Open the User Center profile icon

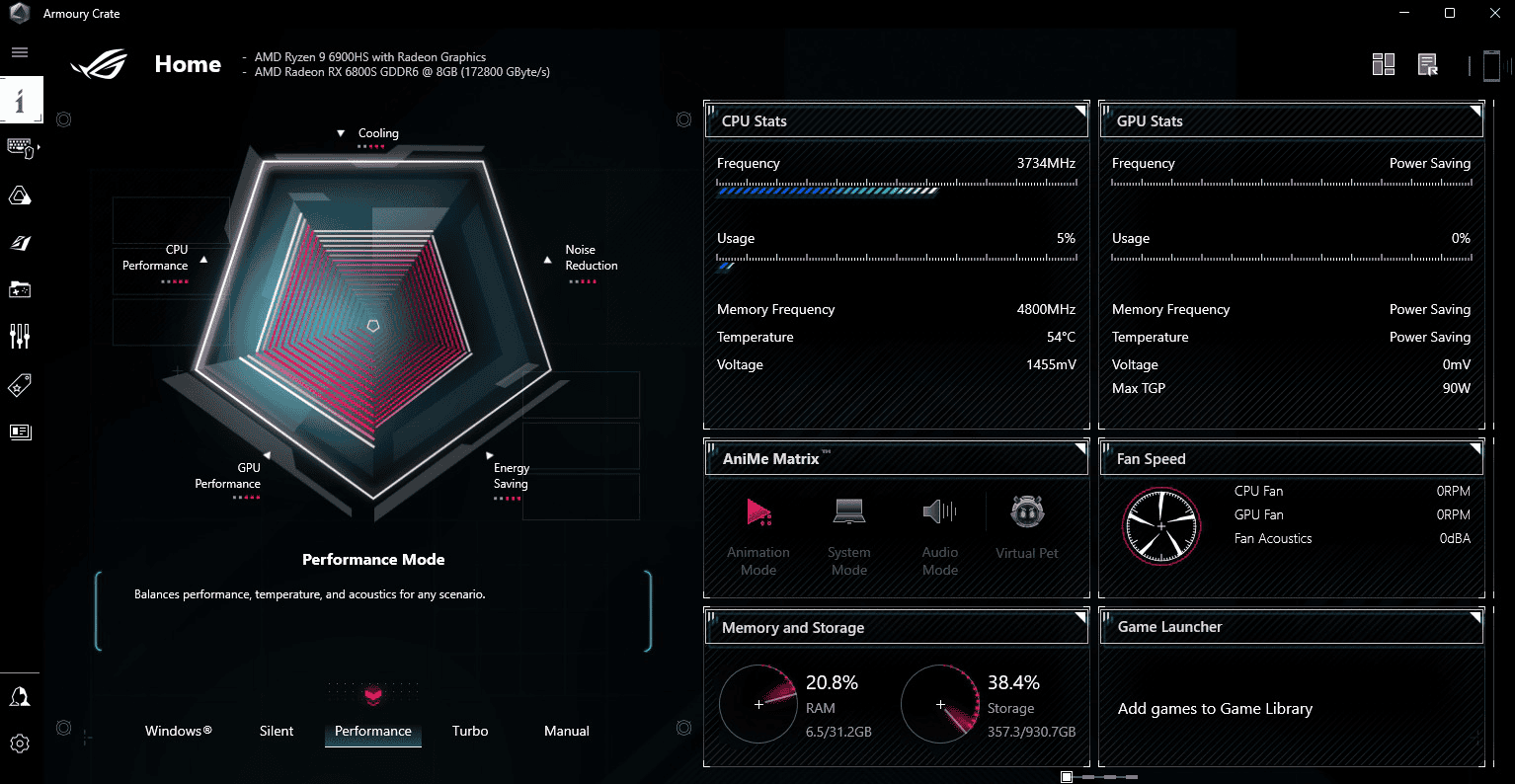20,696
